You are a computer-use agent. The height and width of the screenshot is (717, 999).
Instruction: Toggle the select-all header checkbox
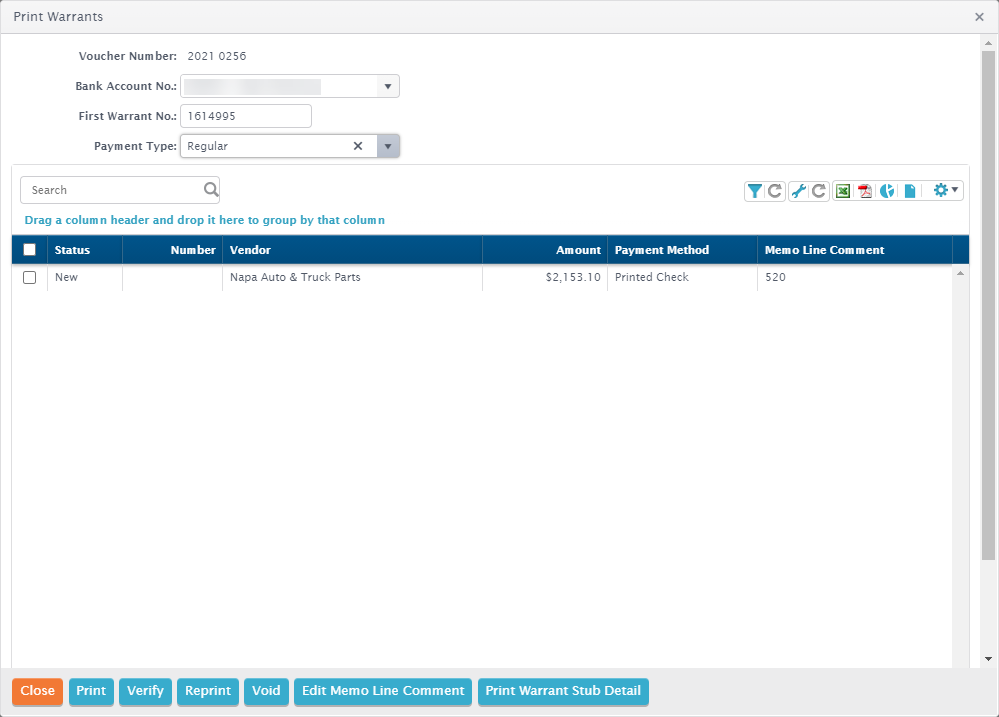pos(29,250)
